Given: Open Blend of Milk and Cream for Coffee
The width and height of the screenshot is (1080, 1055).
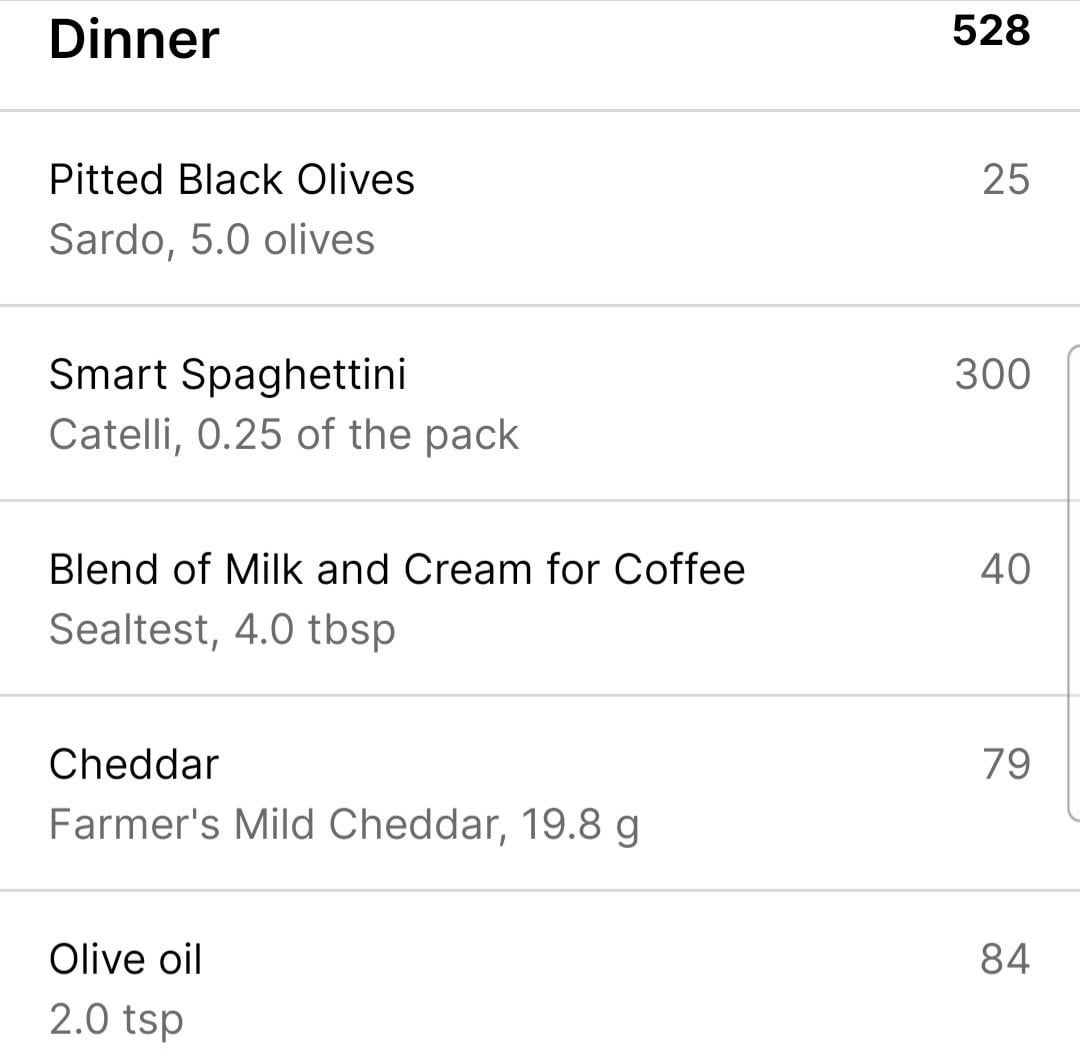Looking at the screenshot, I should coord(397,570).
